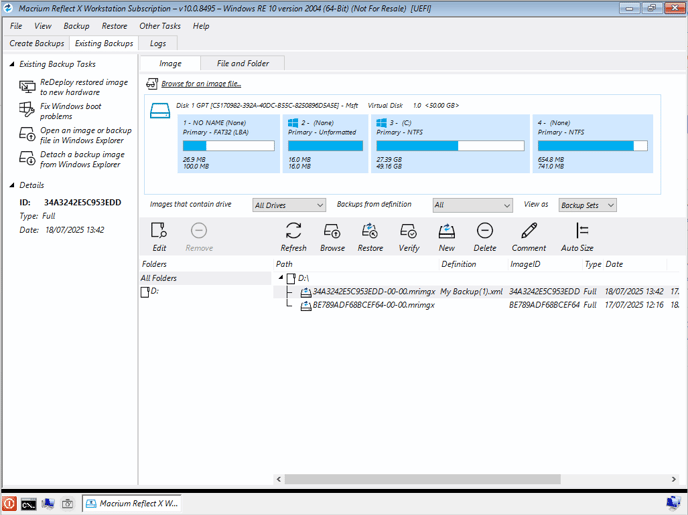This screenshot has height=515, width=688.
Task: Click Fix Windows boot problems text
Action: click(70, 111)
